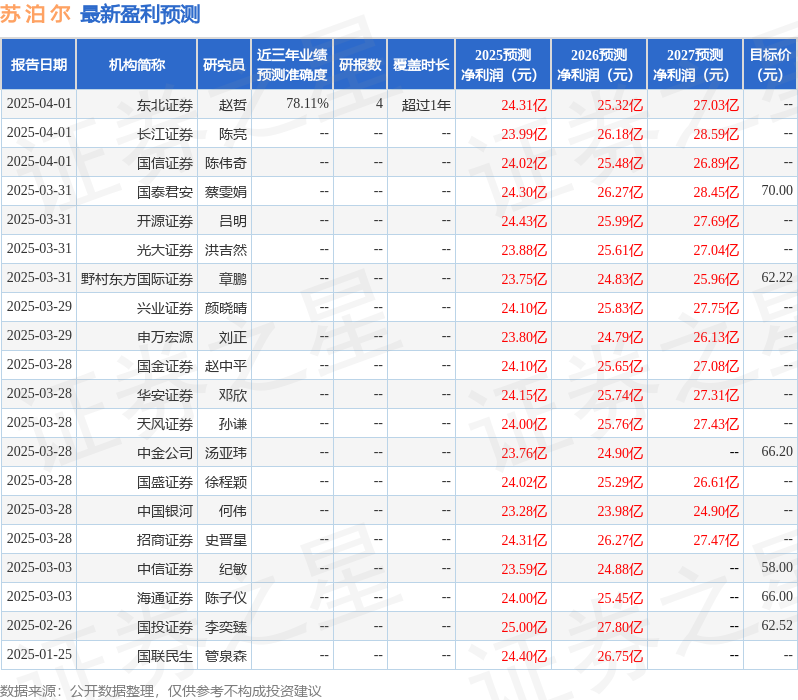Click the 2026预测净利润 column header
The image size is (798, 700).
click(x=599, y=65)
